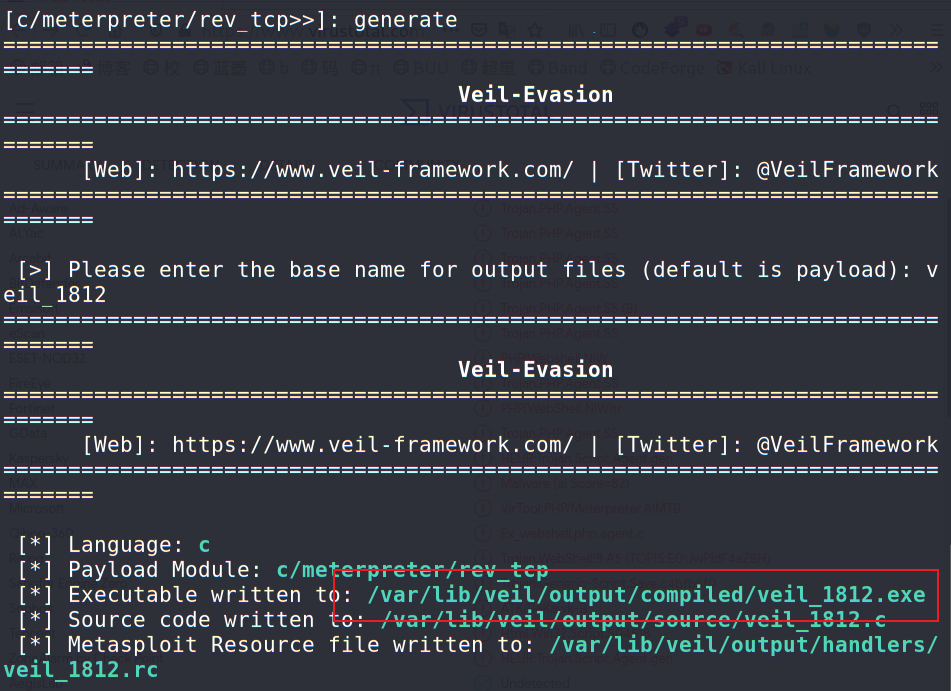
Task: Click the @VeilFramework handle above the Language line
Action: pyautogui.click(x=847, y=445)
